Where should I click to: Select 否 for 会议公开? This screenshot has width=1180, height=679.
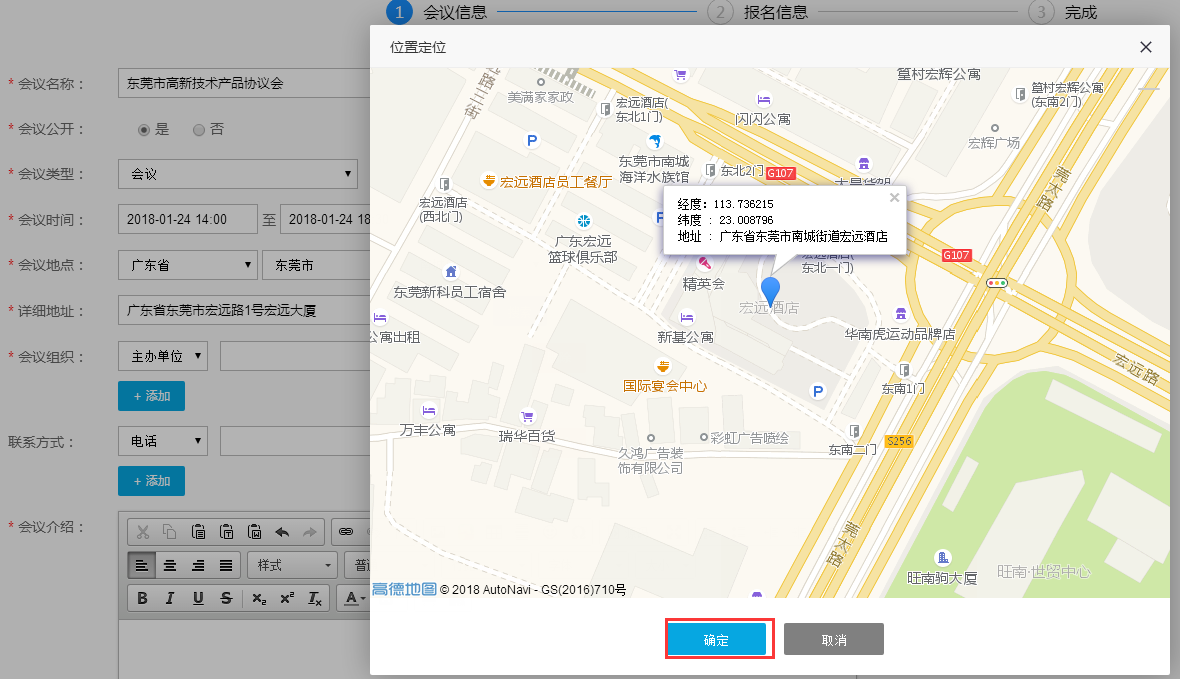point(199,129)
